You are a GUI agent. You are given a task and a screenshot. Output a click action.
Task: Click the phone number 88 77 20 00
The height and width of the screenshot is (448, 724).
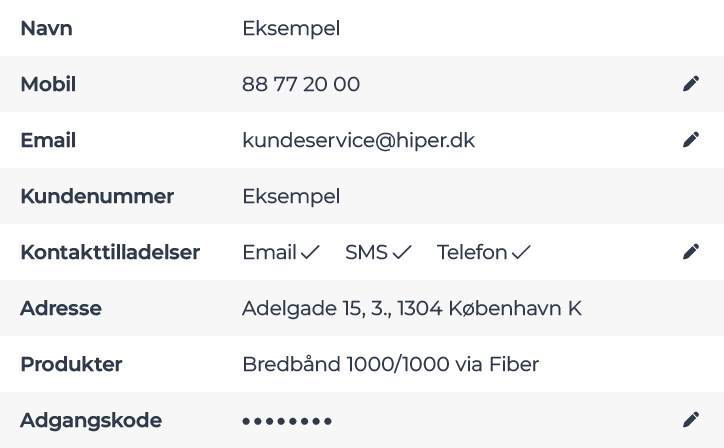click(x=301, y=85)
